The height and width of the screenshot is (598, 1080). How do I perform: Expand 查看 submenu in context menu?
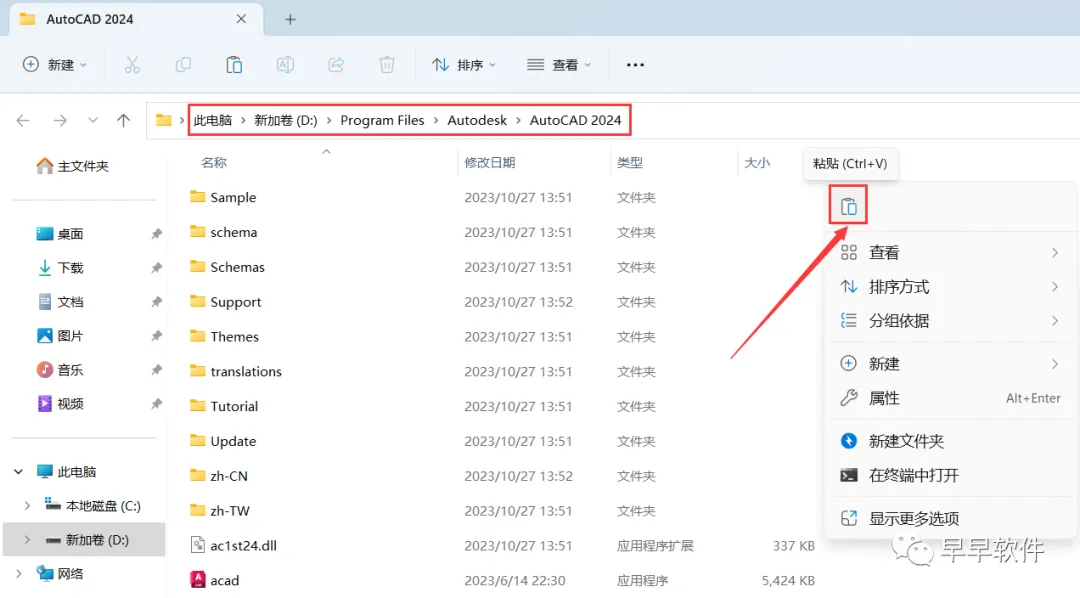coord(951,253)
